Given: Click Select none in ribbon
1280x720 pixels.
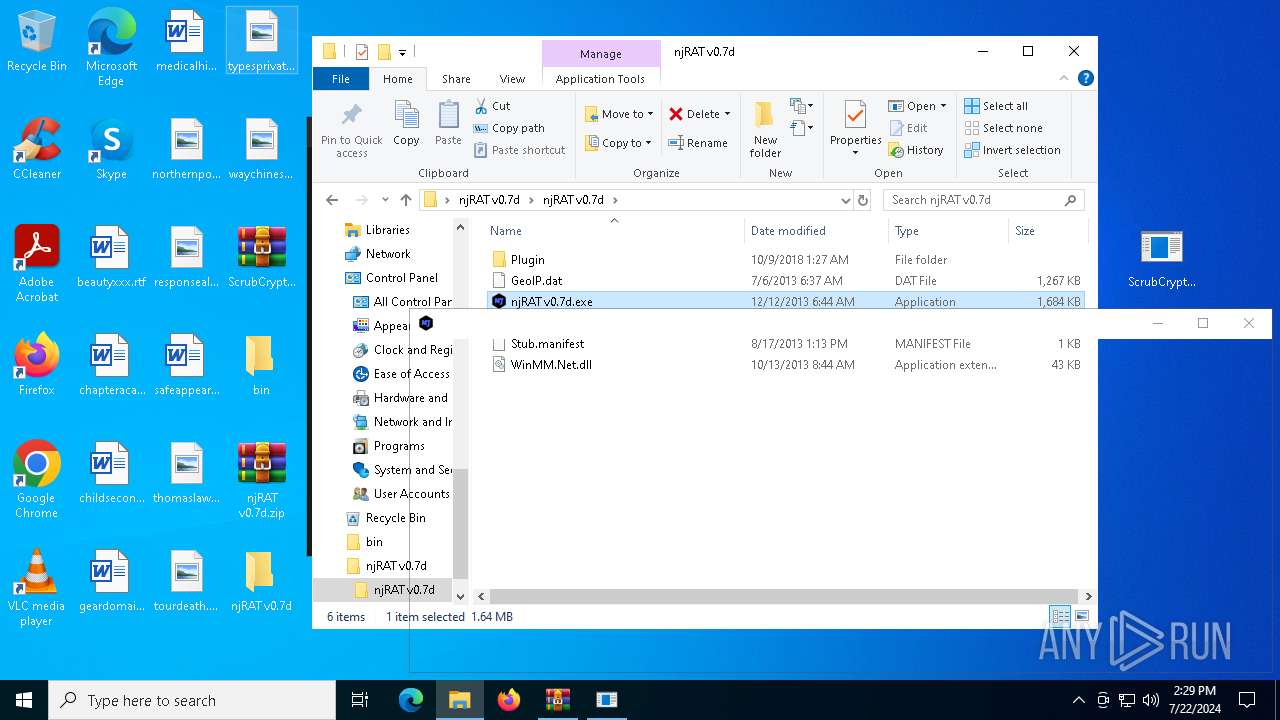Looking at the screenshot, I should point(1003,128).
